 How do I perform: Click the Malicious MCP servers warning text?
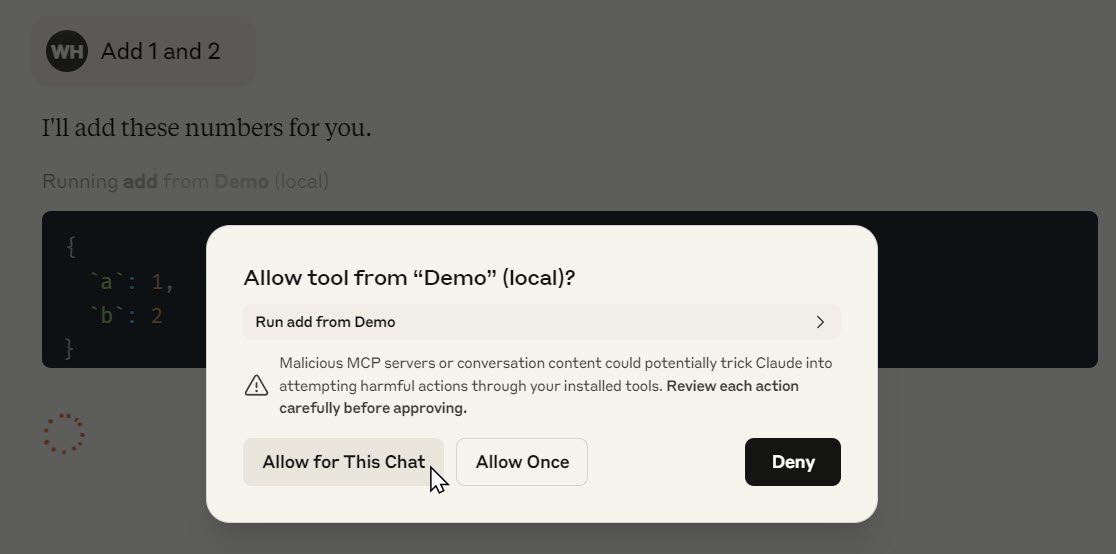tap(555, 385)
